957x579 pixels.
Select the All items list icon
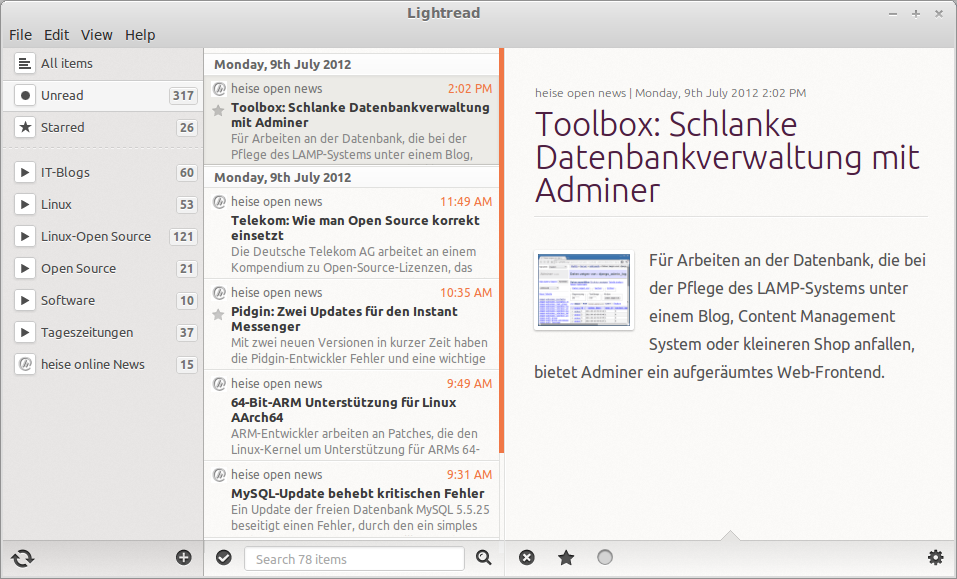pos(25,63)
